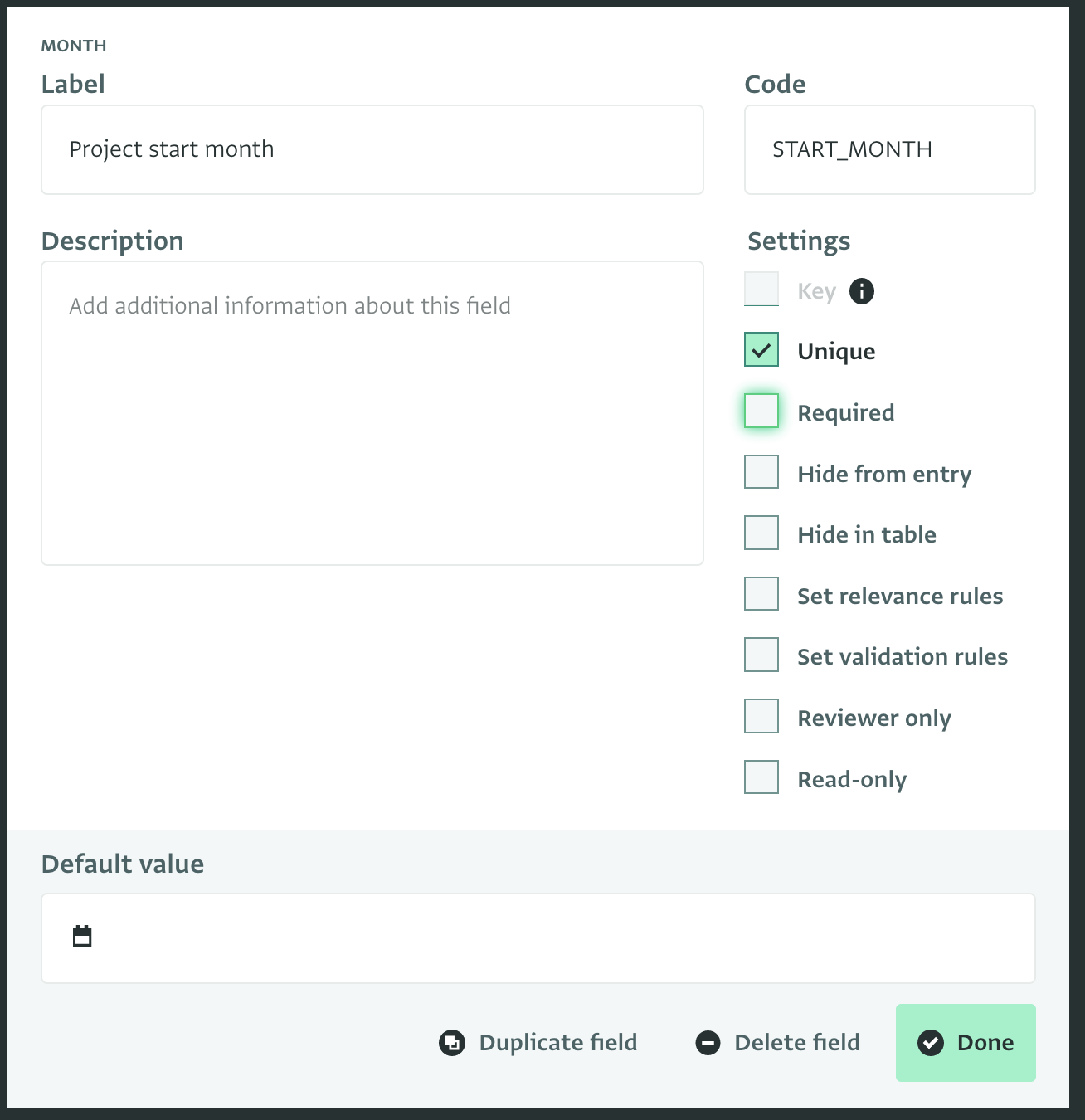Click the disabled Key checkbox
1085x1120 pixels.
[761, 289]
